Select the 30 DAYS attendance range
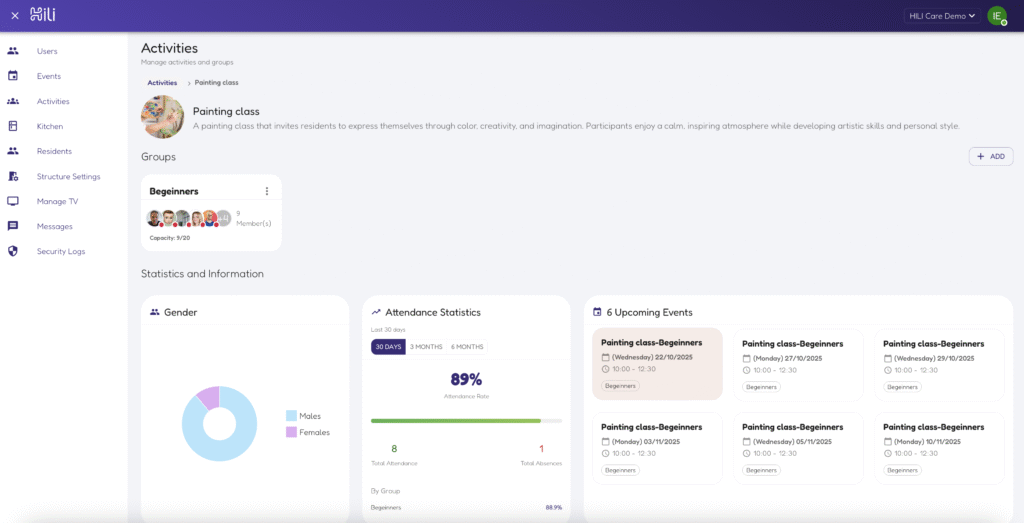The image size is (1024, 523). (388, 347)
